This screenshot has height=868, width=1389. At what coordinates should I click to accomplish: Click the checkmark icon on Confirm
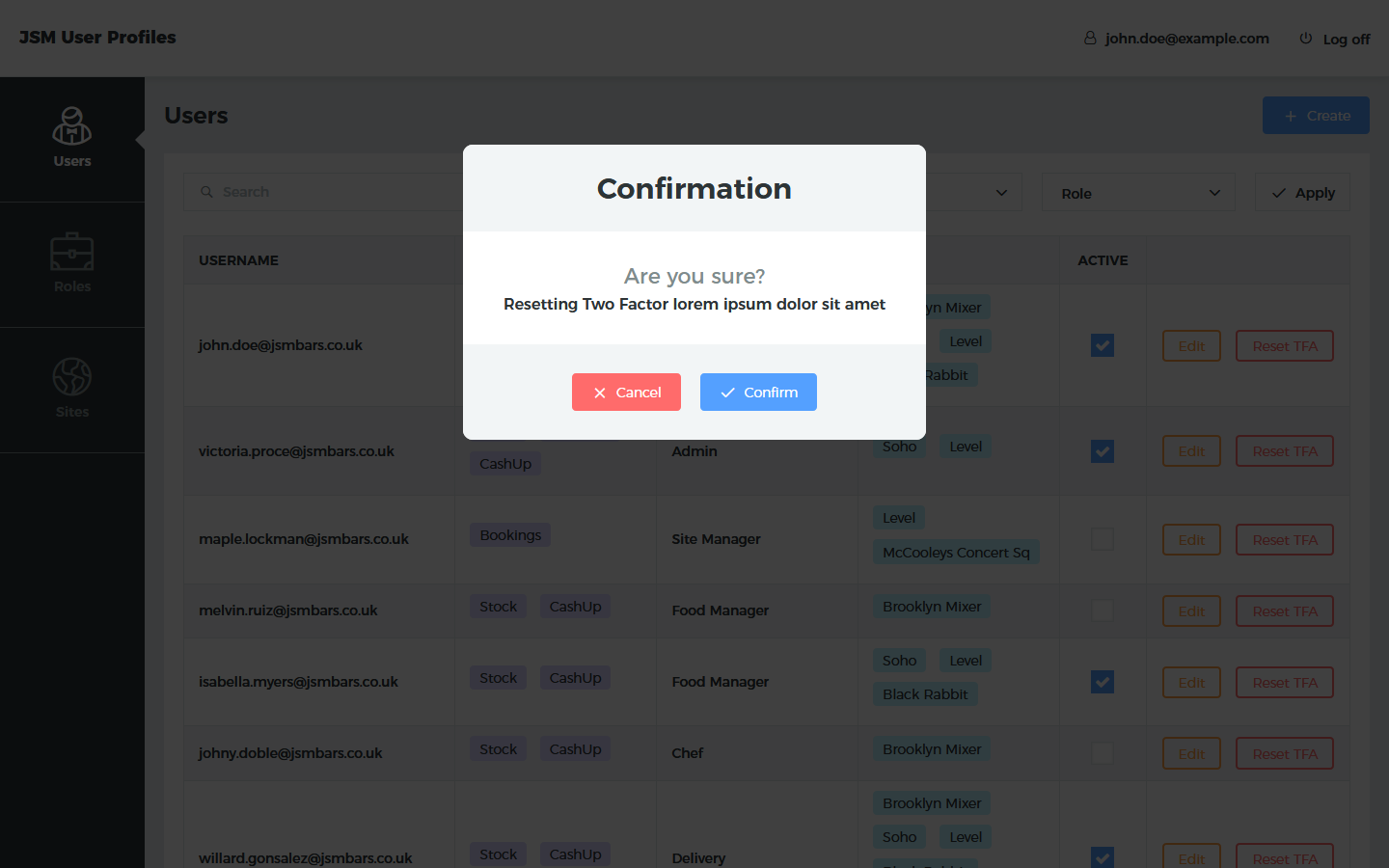coord(728,393)
